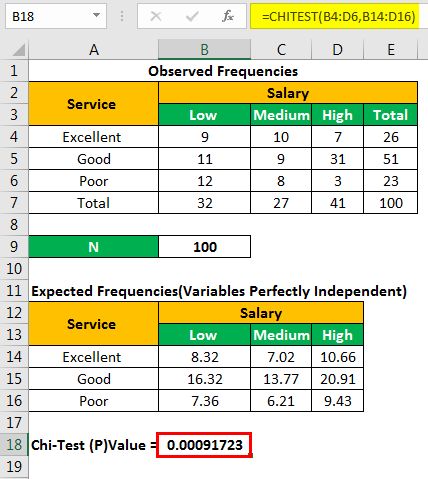This screenshot has width=428, height=479.
Task: Select row 9 header
Action: (x=14, y=247)
